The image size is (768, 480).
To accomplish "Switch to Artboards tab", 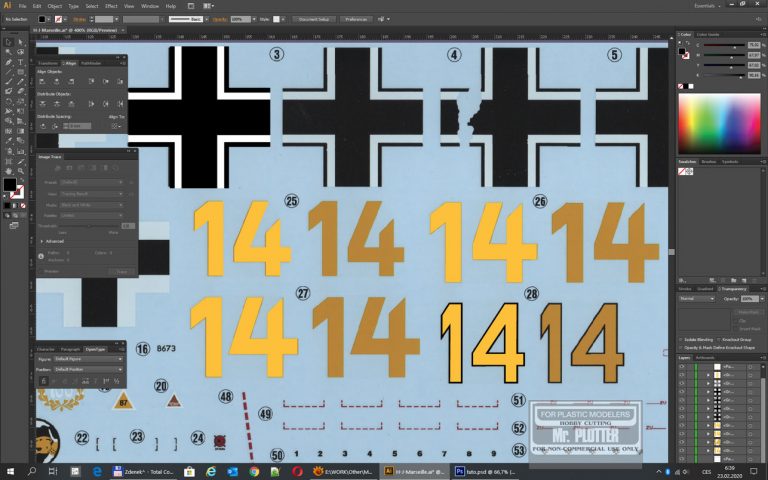I will click(705, 358).
